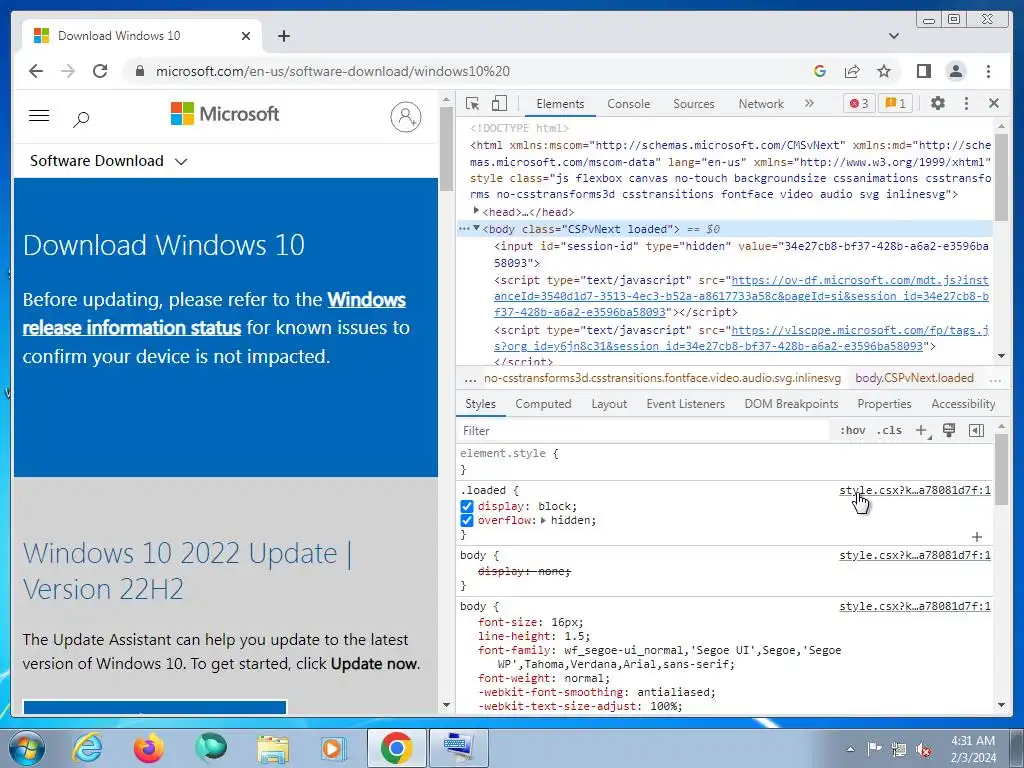Open Chrome three-dot menu

(x=989, y=71)
